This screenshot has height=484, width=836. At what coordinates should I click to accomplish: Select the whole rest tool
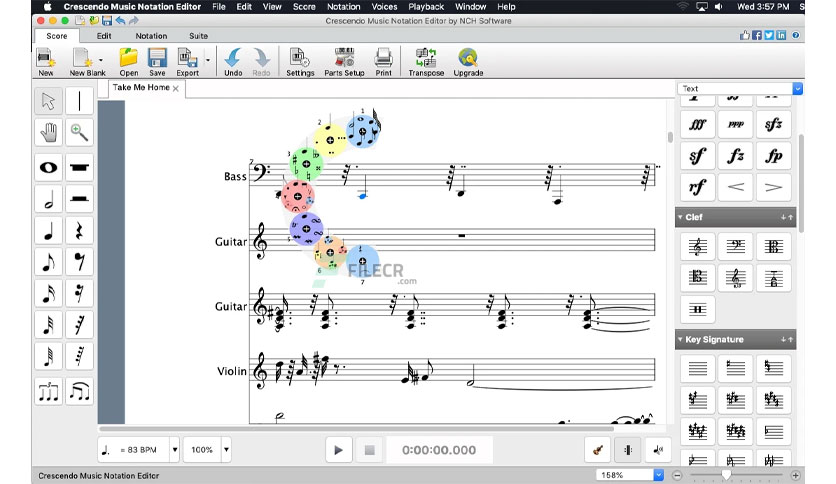click(x=79, y=167)
